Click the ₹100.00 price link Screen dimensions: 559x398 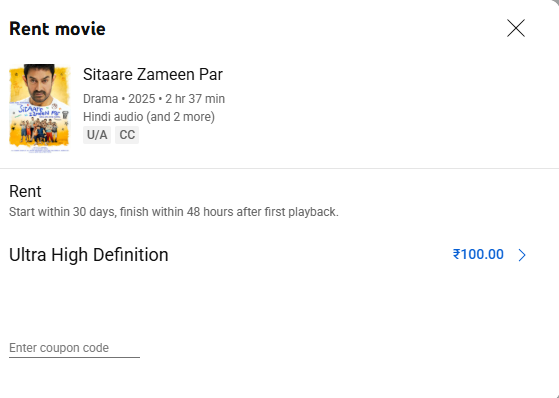pos(478,255)
